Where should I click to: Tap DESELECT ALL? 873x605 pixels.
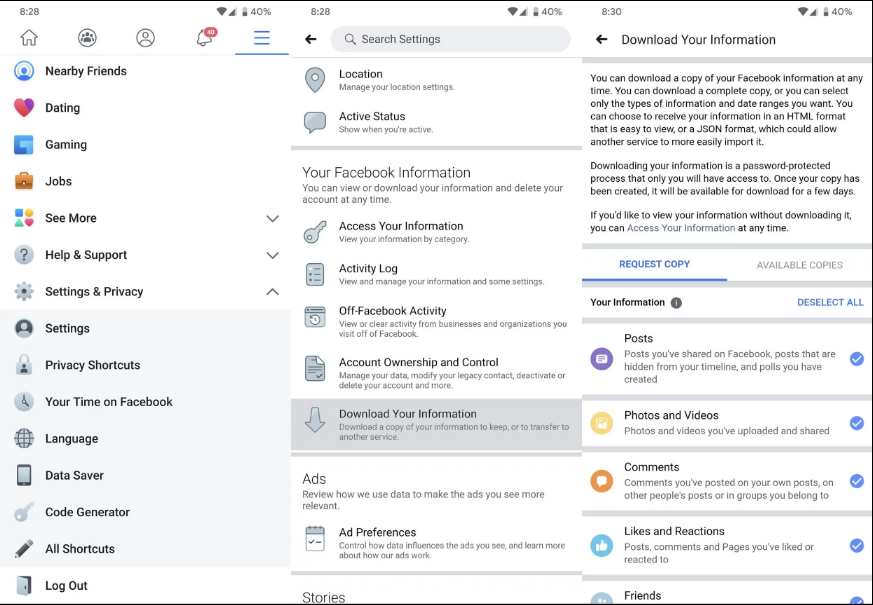[830, 302]
